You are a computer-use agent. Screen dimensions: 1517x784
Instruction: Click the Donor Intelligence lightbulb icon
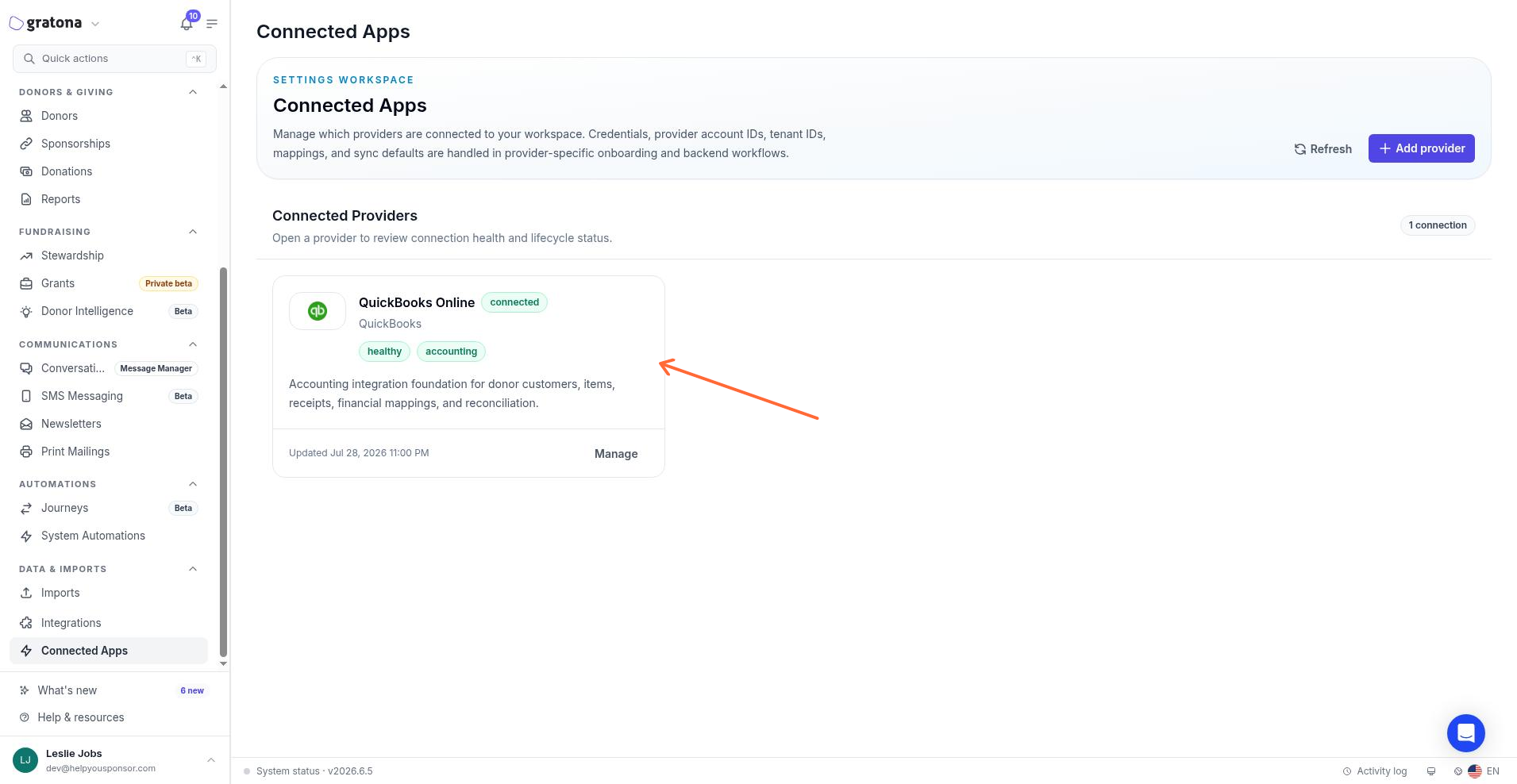point(26,312)
